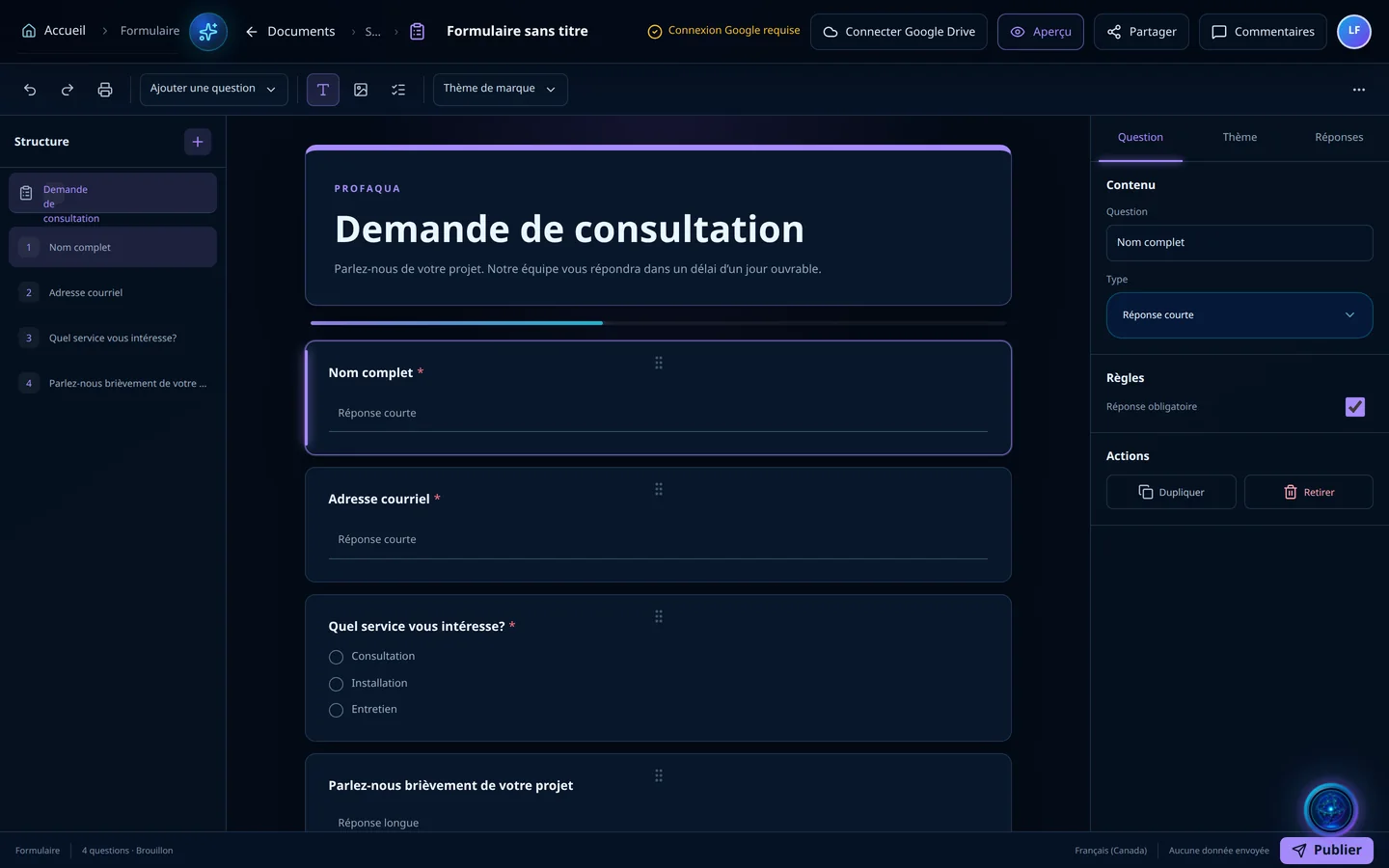
Task: Click the Aperçu button
Action: 1041,32
